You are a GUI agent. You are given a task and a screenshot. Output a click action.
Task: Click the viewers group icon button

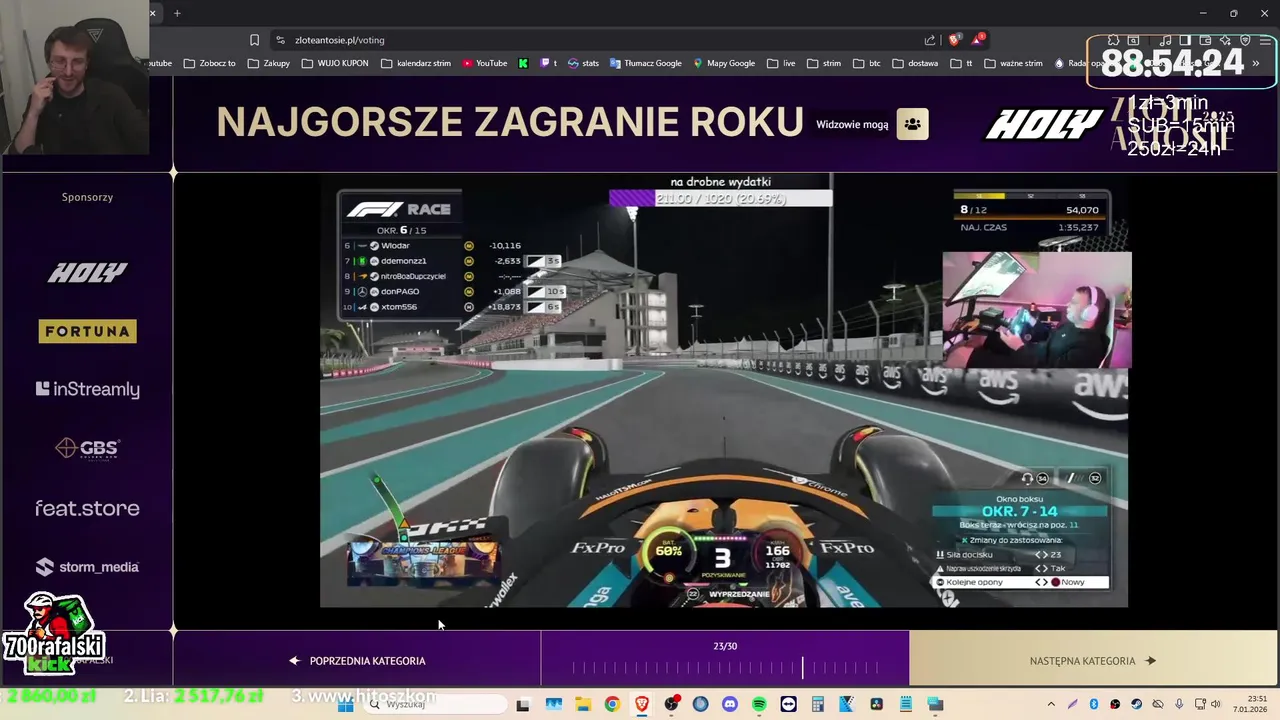pyautogui.click(x=912, y=124)
